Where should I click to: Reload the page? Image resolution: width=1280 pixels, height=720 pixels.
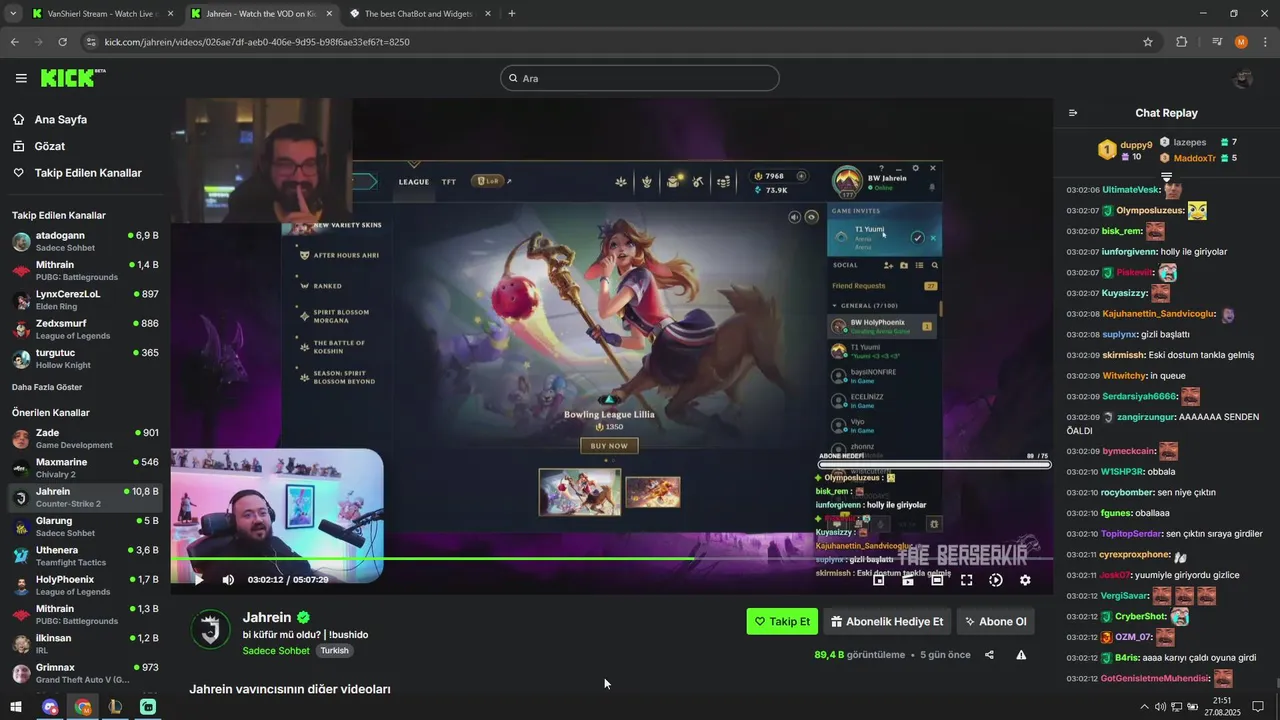[x=62, y=42]
